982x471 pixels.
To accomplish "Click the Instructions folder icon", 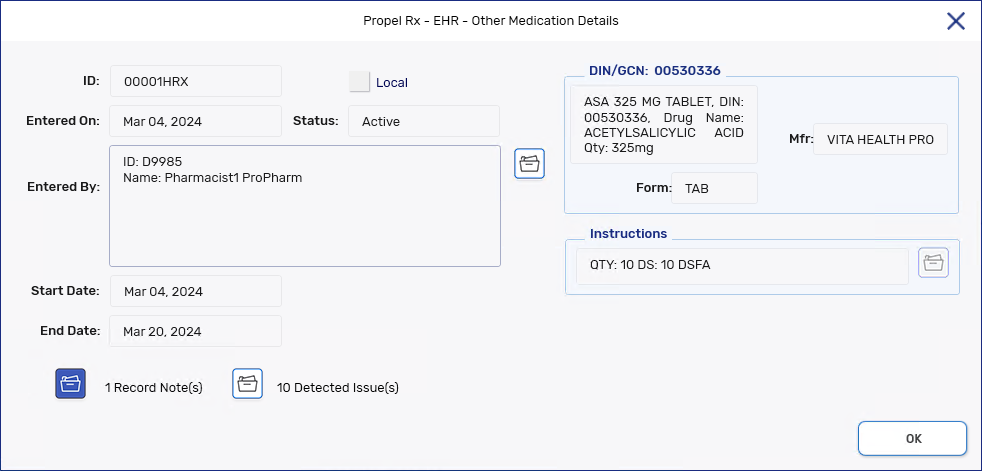I will click(x=933, y=263).
